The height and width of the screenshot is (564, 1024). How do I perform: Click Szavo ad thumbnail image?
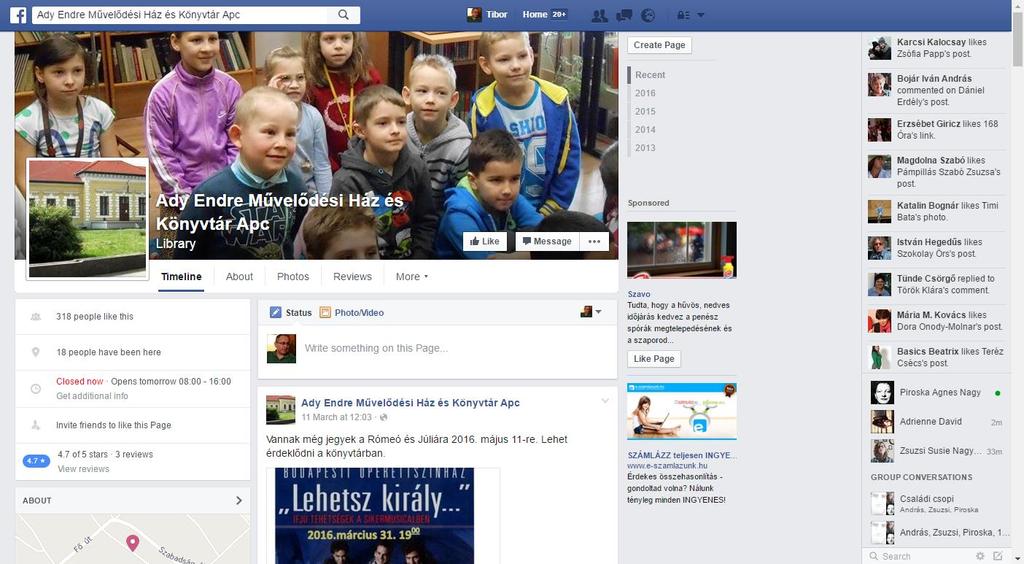point(682,250)
